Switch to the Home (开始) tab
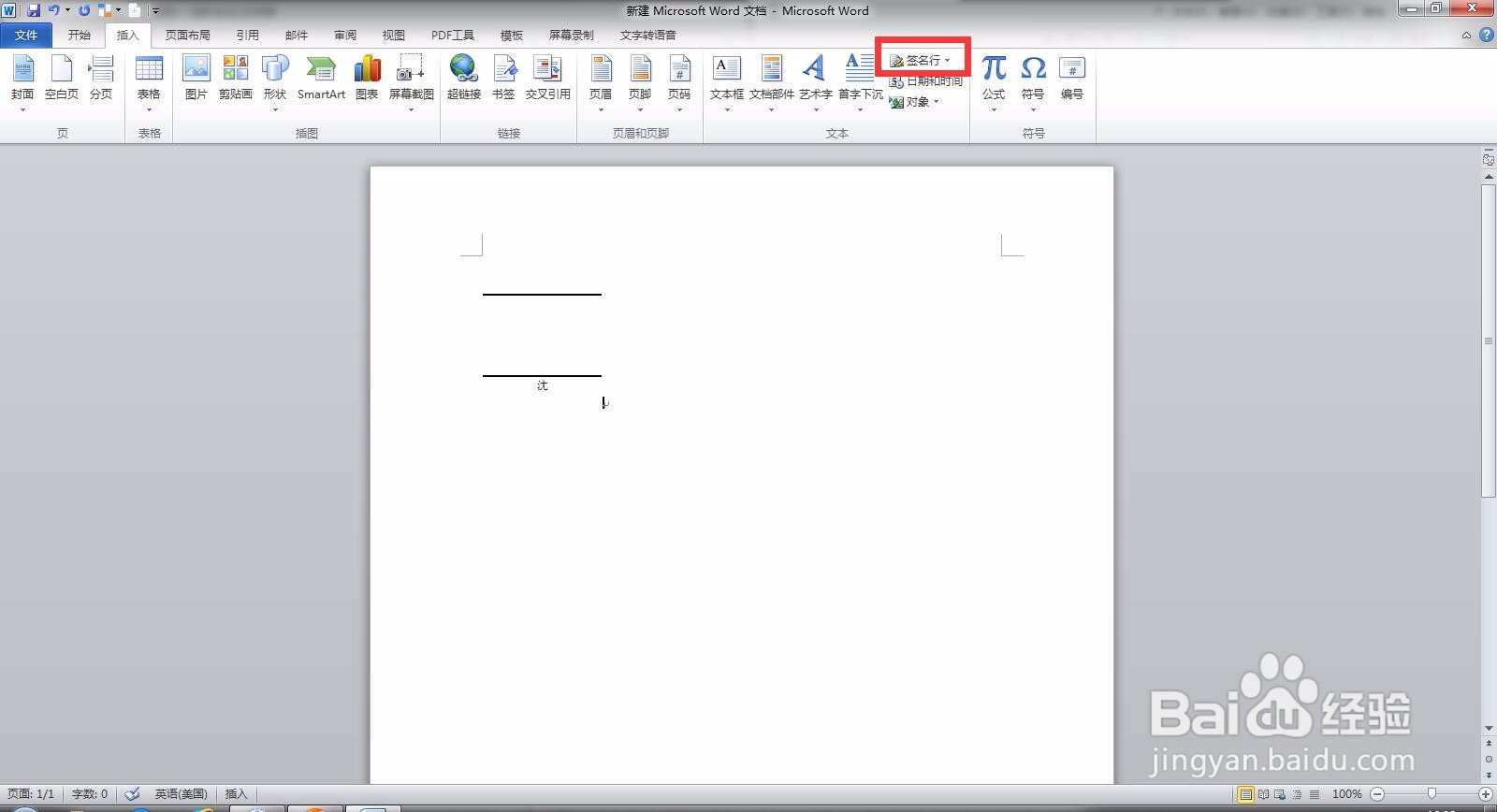The height and width of the screenshot is (812, 1497). coord(80,35)
